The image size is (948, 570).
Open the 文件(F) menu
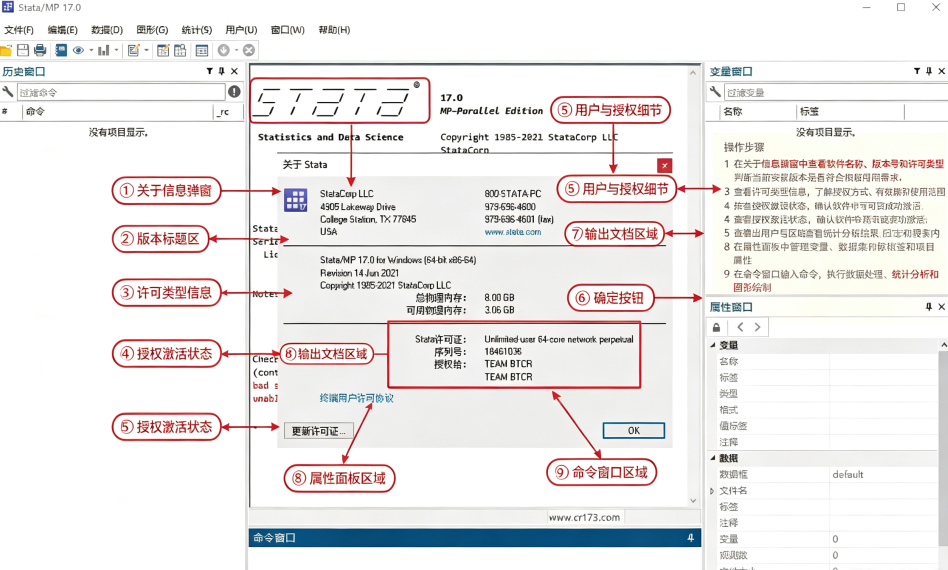click(19, 30)
